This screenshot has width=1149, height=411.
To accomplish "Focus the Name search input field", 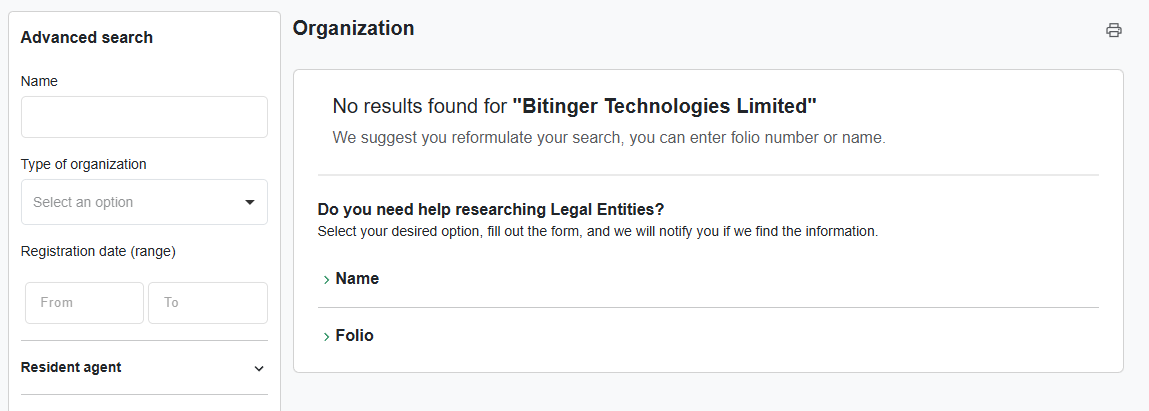I will 144,117.
